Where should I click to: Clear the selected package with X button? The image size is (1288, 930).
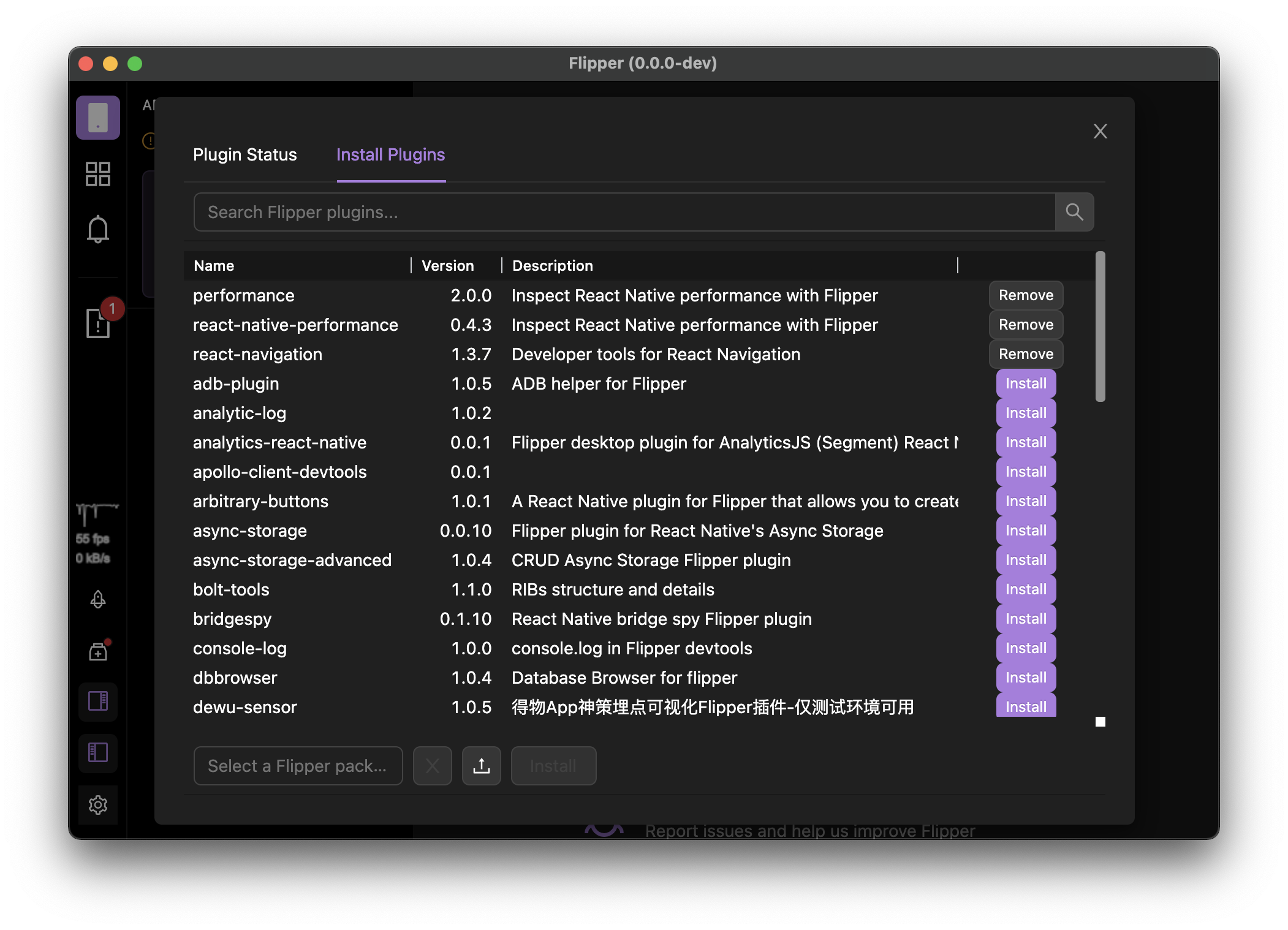[433, 766]
